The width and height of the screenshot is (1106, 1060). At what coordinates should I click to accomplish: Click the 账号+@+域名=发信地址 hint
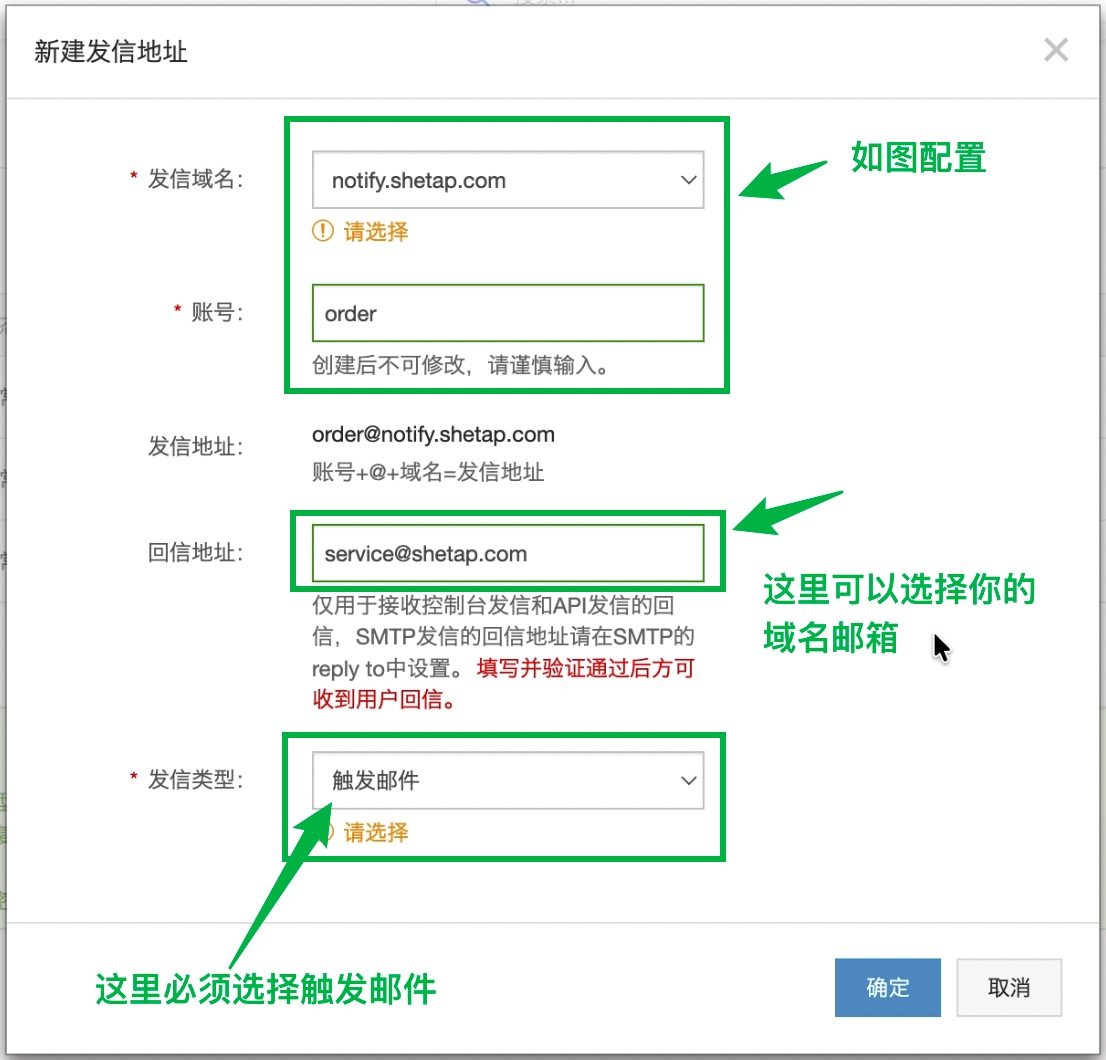(x=428, y=472)
